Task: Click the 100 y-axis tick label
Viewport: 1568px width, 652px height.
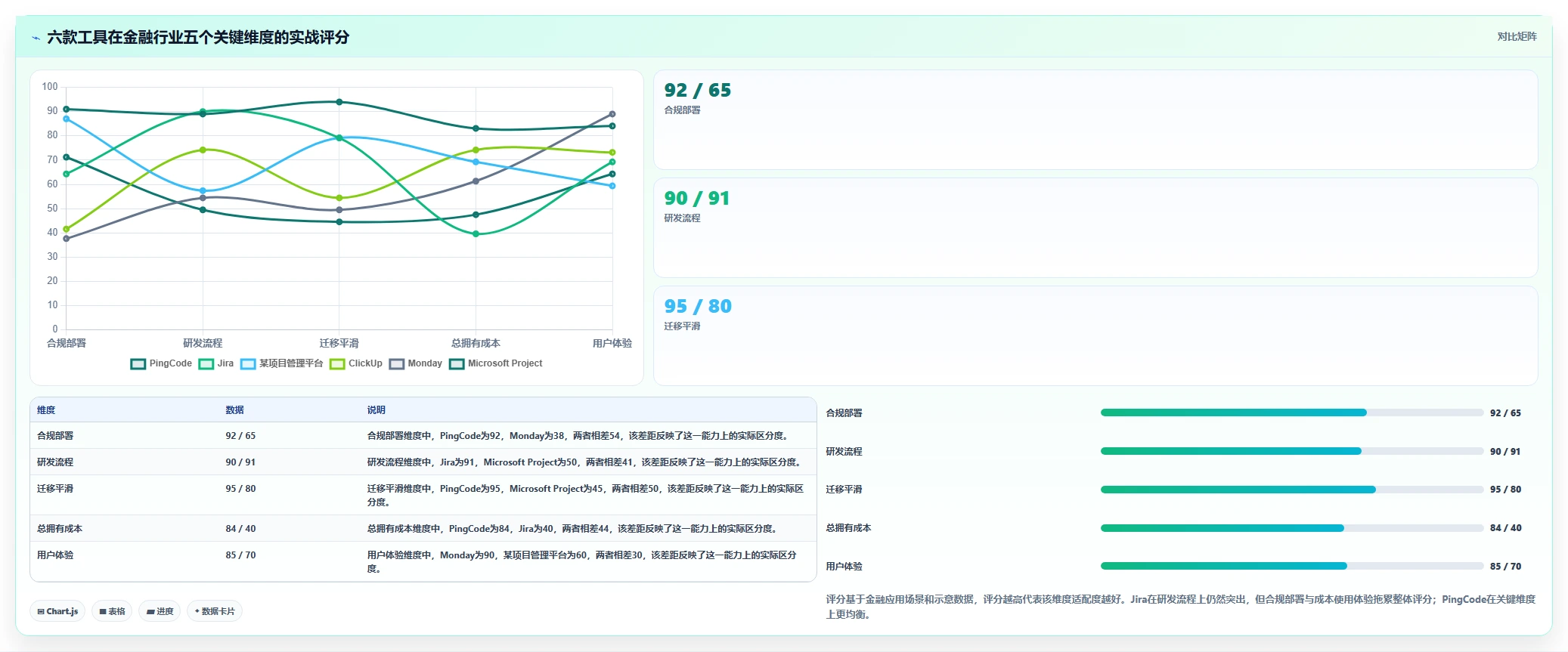Action: point(50,87)
